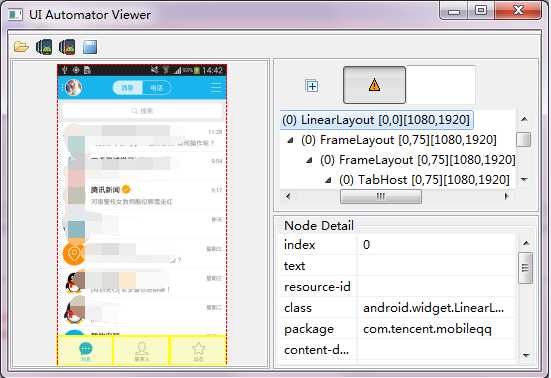The image size is (551, 378).
Task: Click the 'text' property row
Action: [398, 266]
